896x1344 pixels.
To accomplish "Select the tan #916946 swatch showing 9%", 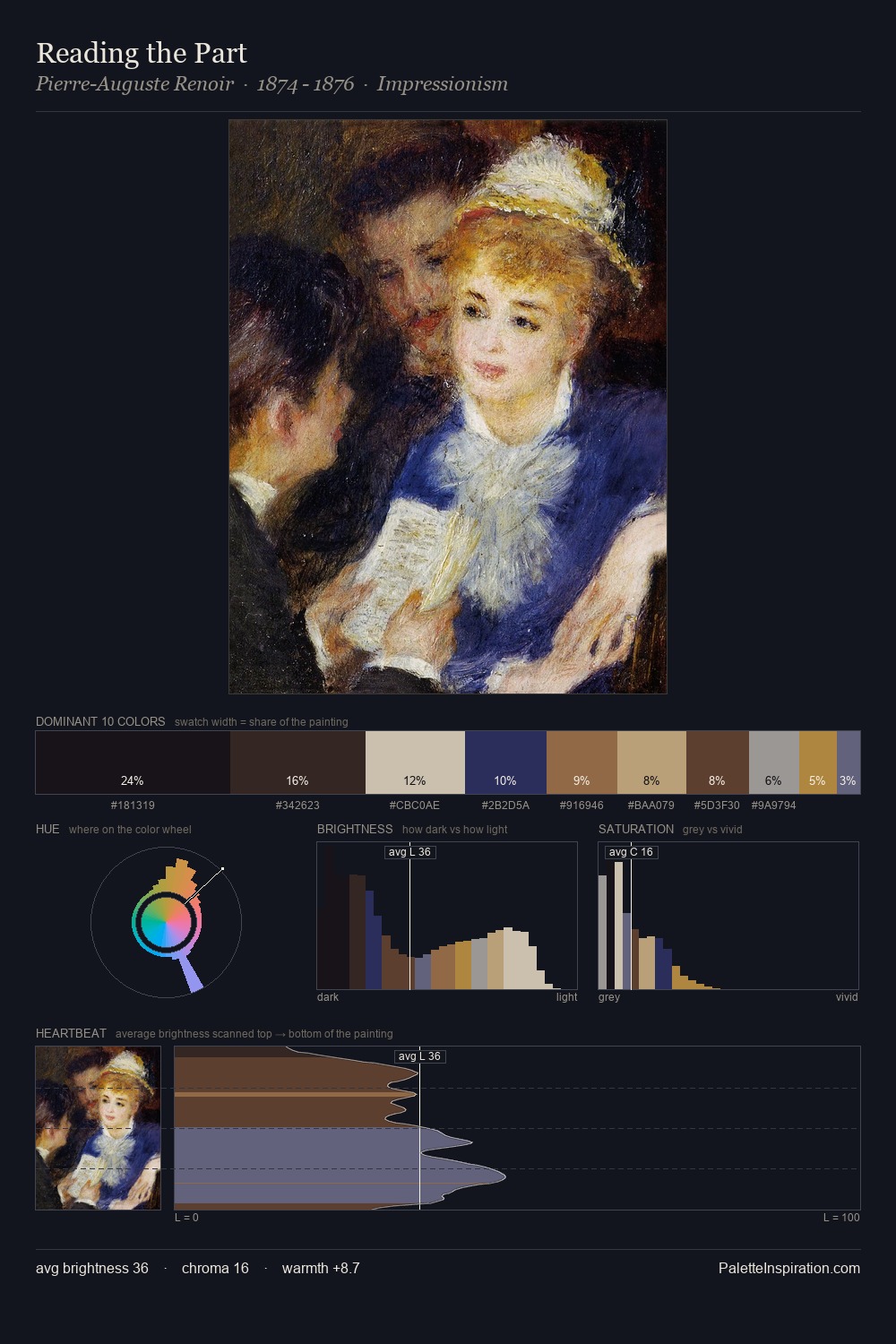I will [582, 762].
